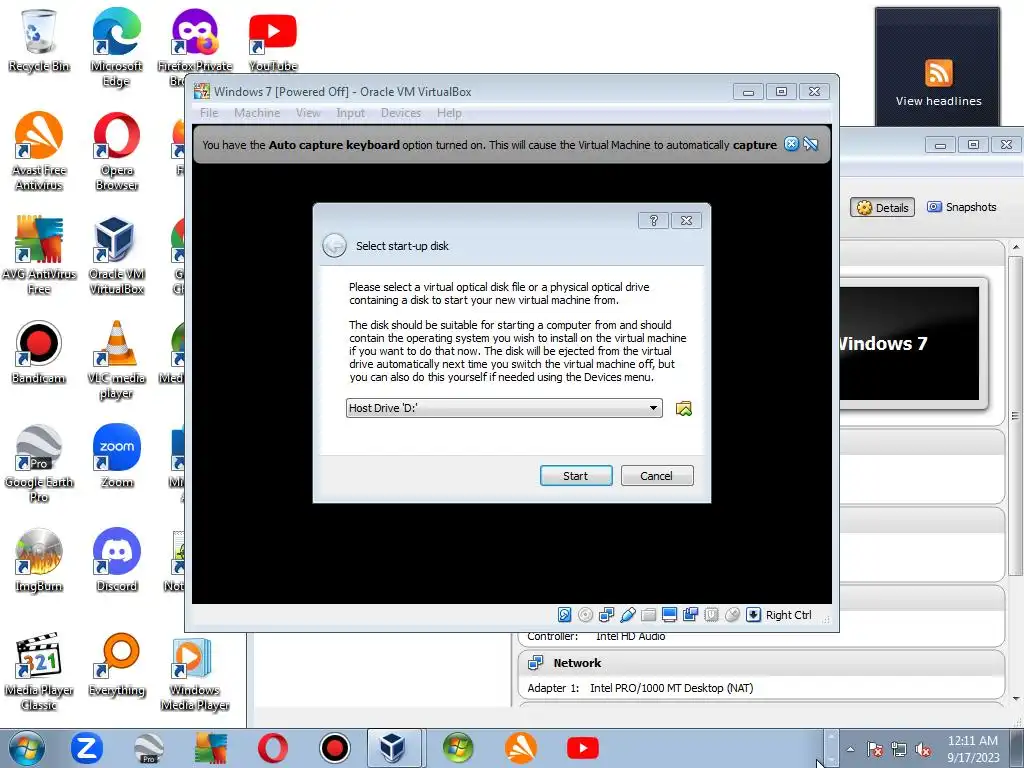
Task: Open the Windows Start menu orb
Action: (27, 748)
